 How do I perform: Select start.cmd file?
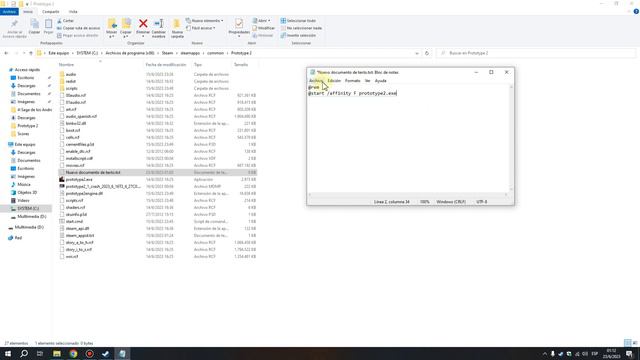(74, 222)
